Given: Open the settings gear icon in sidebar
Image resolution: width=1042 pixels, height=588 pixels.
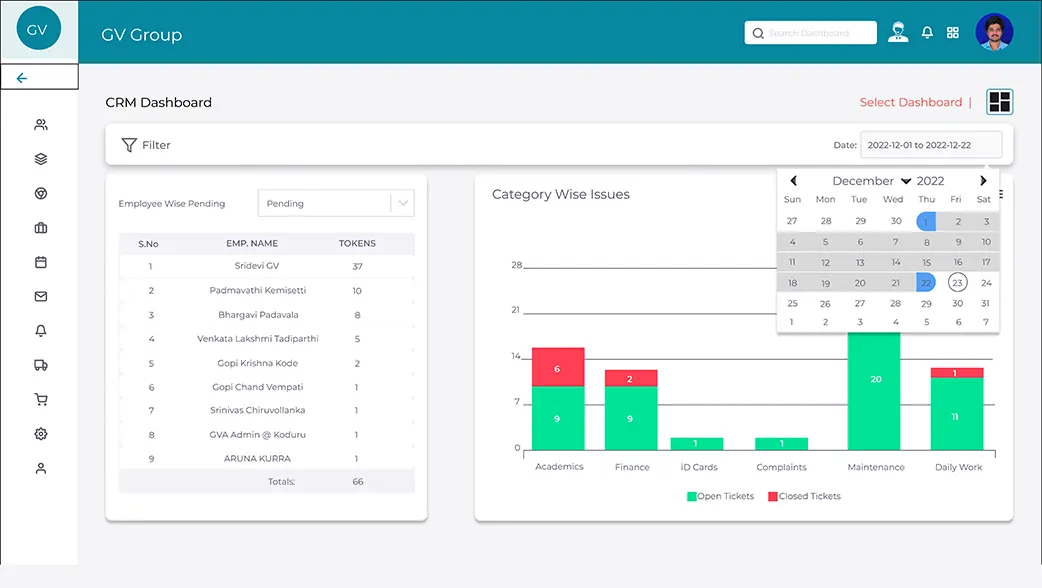Looking at the screenshot, I should [x=41, y=434].
